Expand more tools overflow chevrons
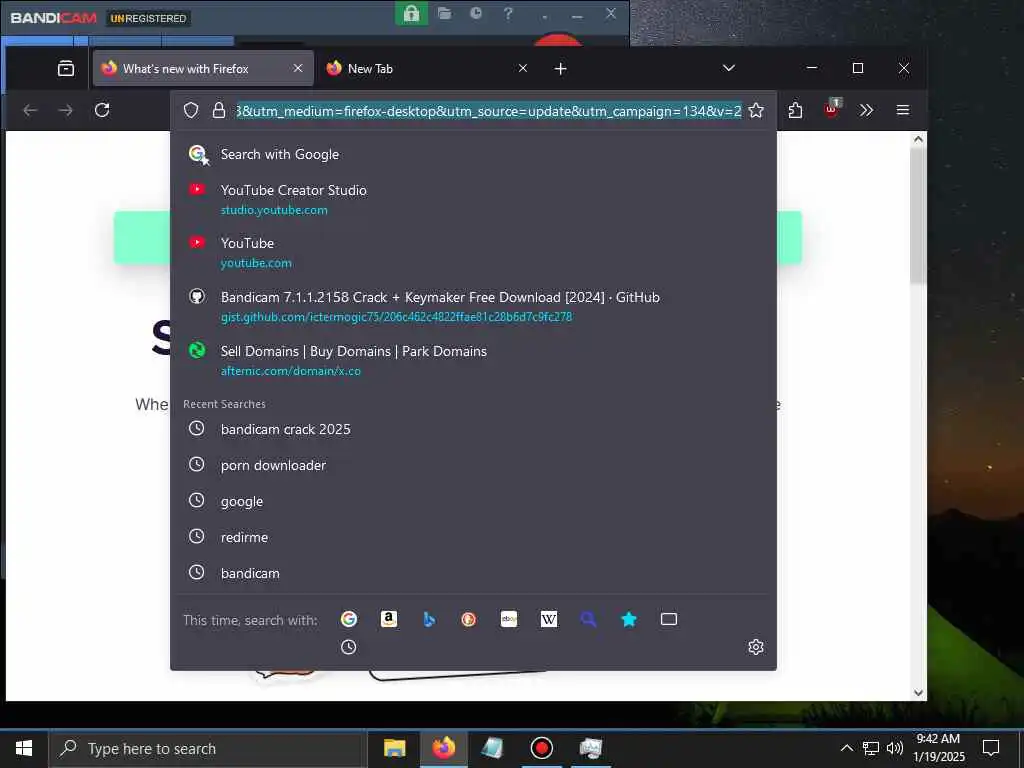The image size is (1024, 768). [x=866, y=110]
